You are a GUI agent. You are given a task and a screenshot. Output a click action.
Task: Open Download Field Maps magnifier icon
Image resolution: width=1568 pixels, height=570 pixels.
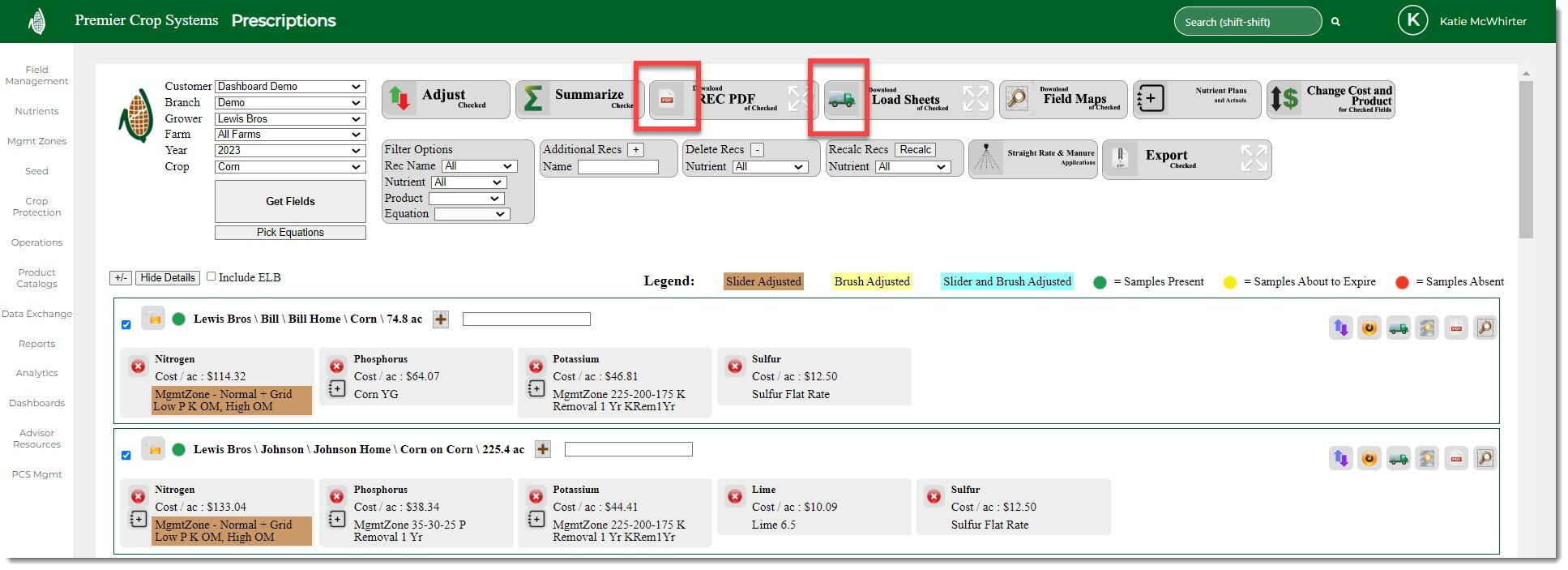(x=1016, y=100)
